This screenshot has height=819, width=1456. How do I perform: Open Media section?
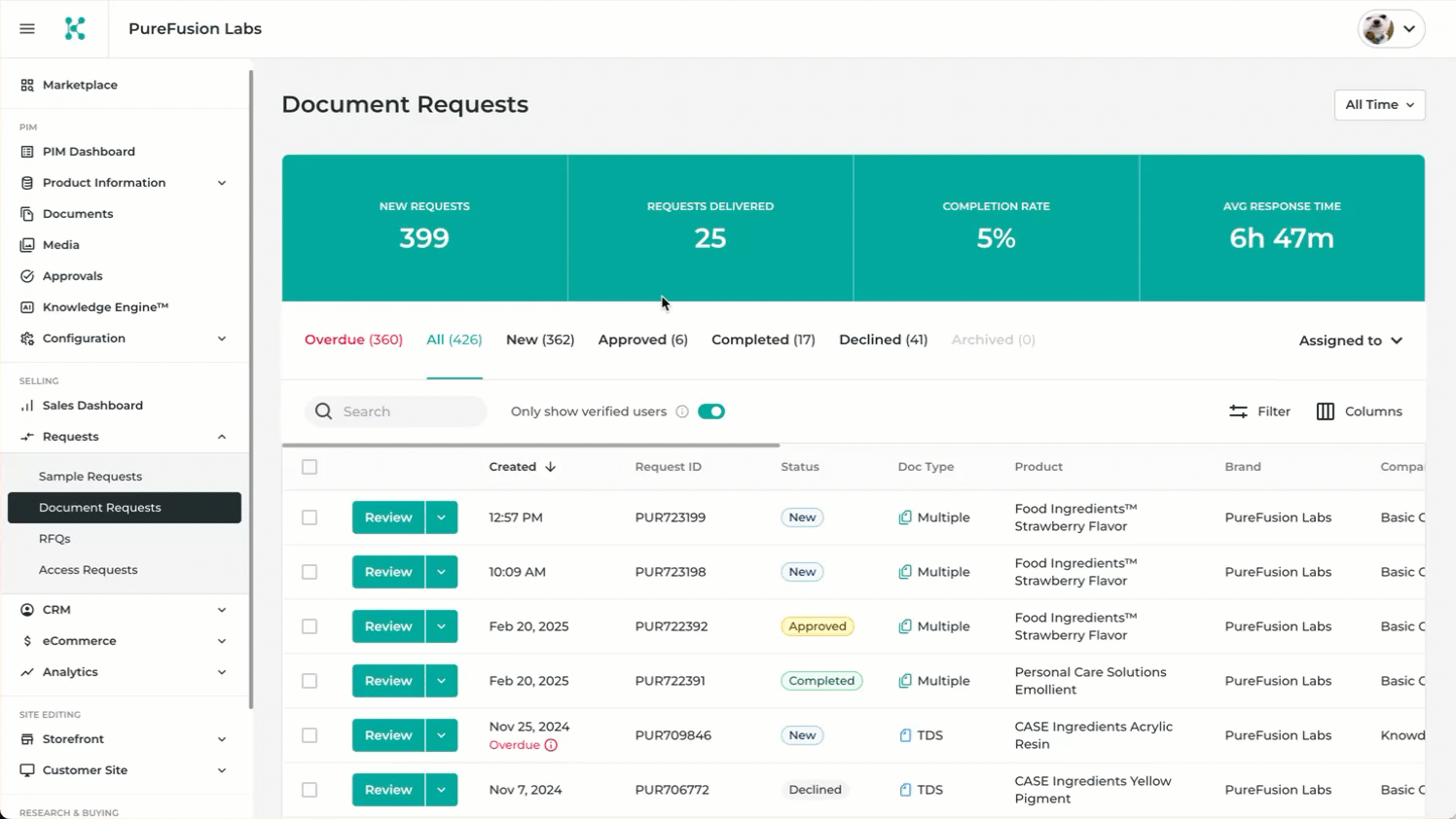(x=60, y=245)
